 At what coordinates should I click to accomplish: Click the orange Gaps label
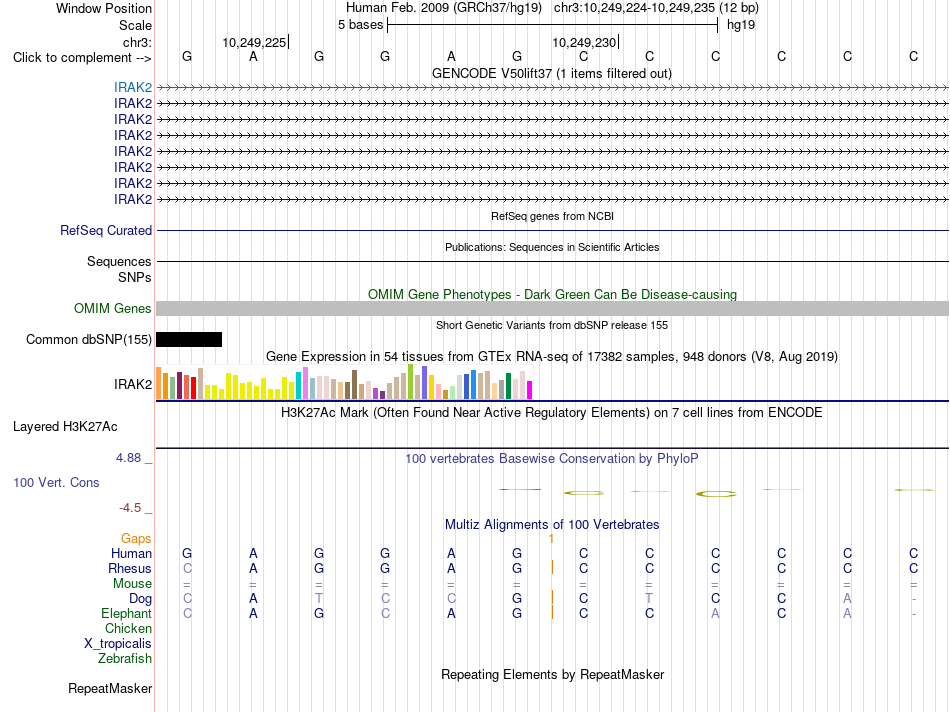pyautogui.click(x=136, y=538)
